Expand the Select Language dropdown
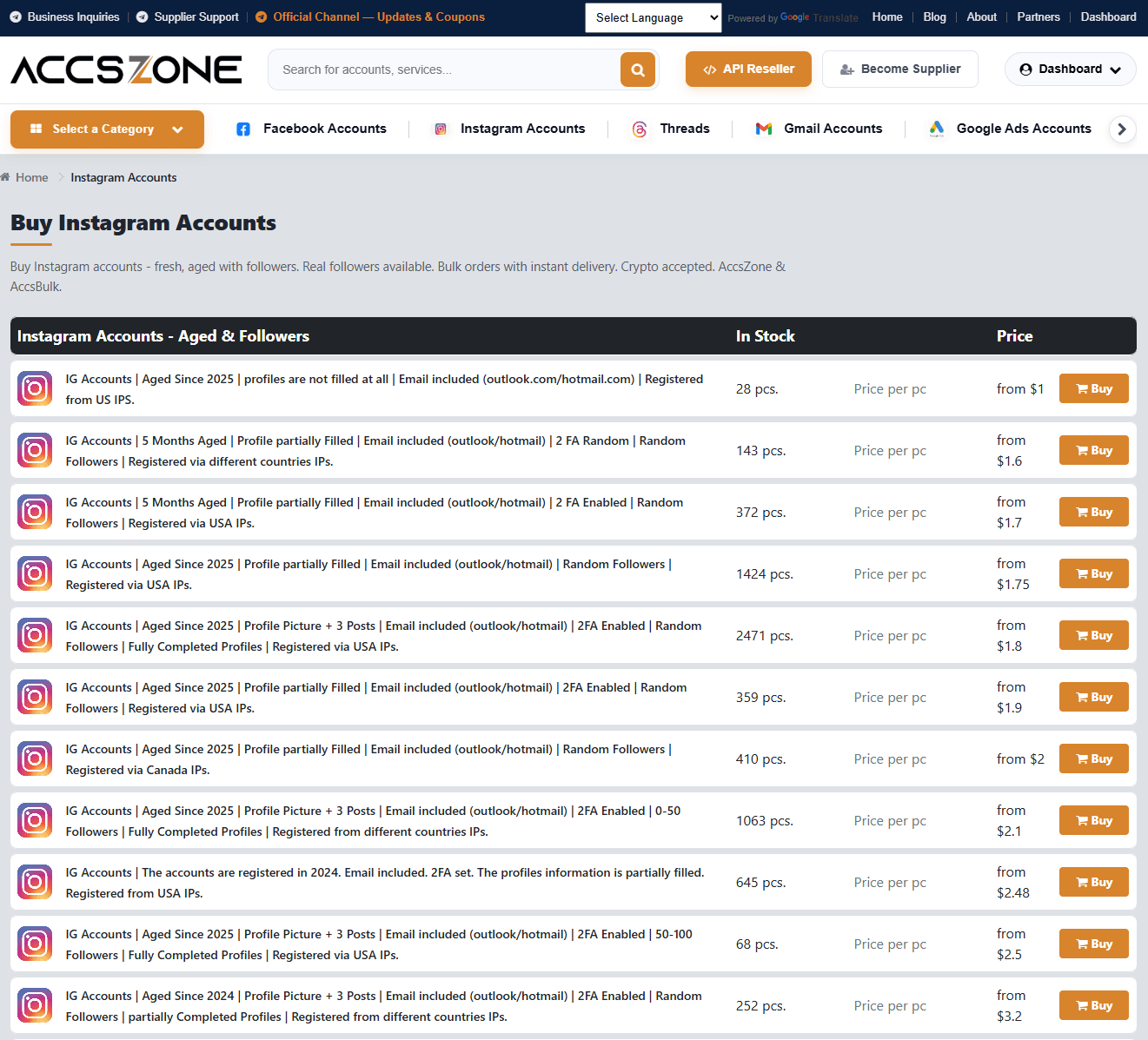 tap(654, 17)
